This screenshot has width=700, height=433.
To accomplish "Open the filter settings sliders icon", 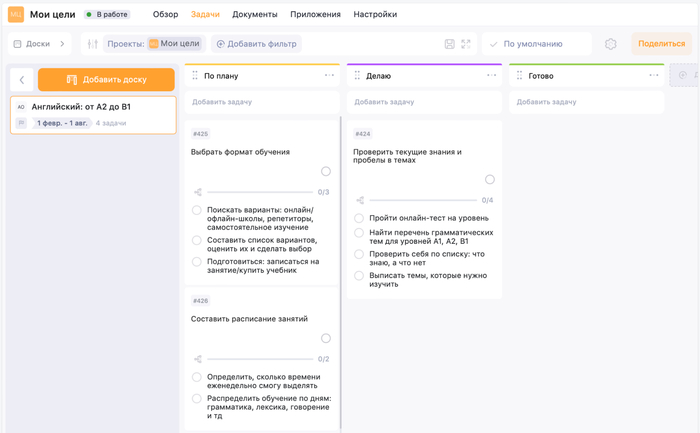I will 92,44.
